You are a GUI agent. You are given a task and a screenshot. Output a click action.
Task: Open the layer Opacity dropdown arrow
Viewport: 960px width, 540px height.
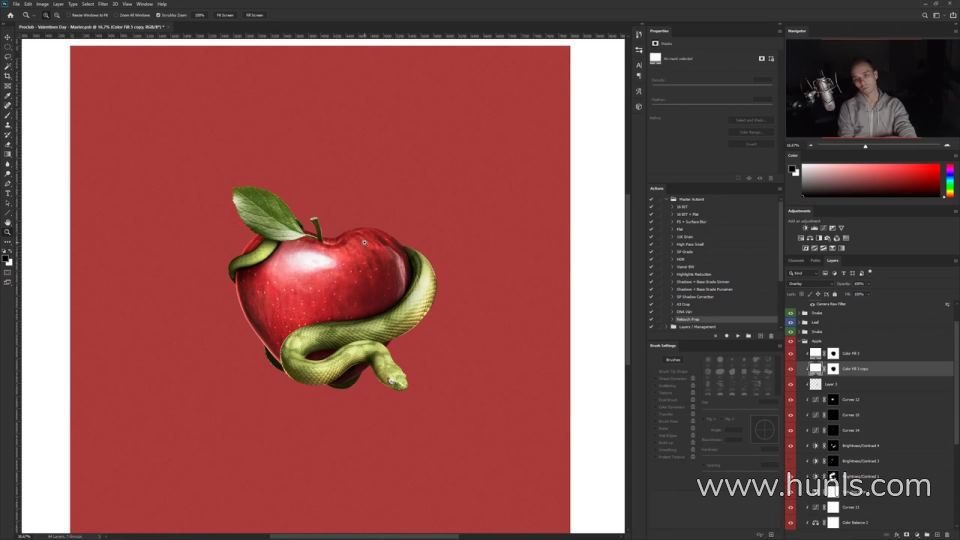[868, 284]
